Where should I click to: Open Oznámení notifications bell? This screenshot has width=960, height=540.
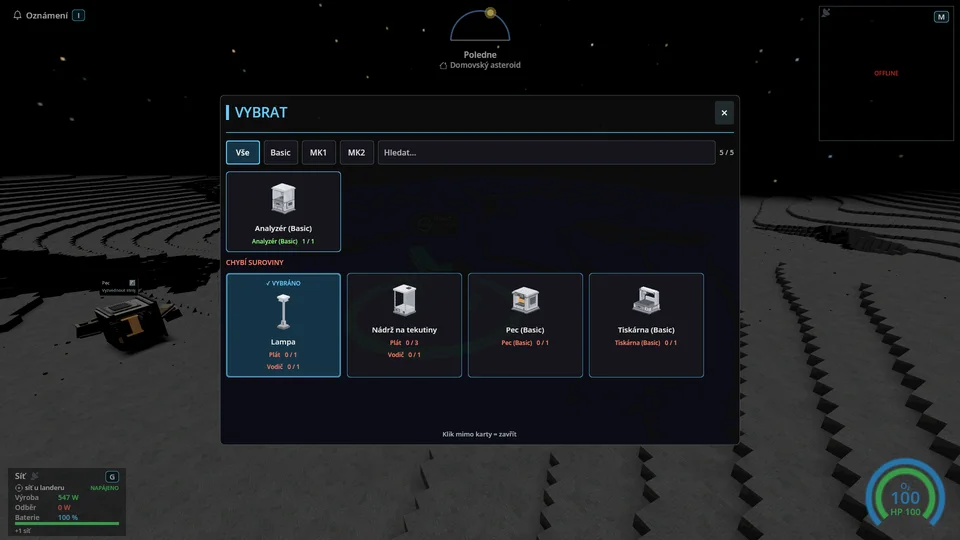tap(17, 15)
